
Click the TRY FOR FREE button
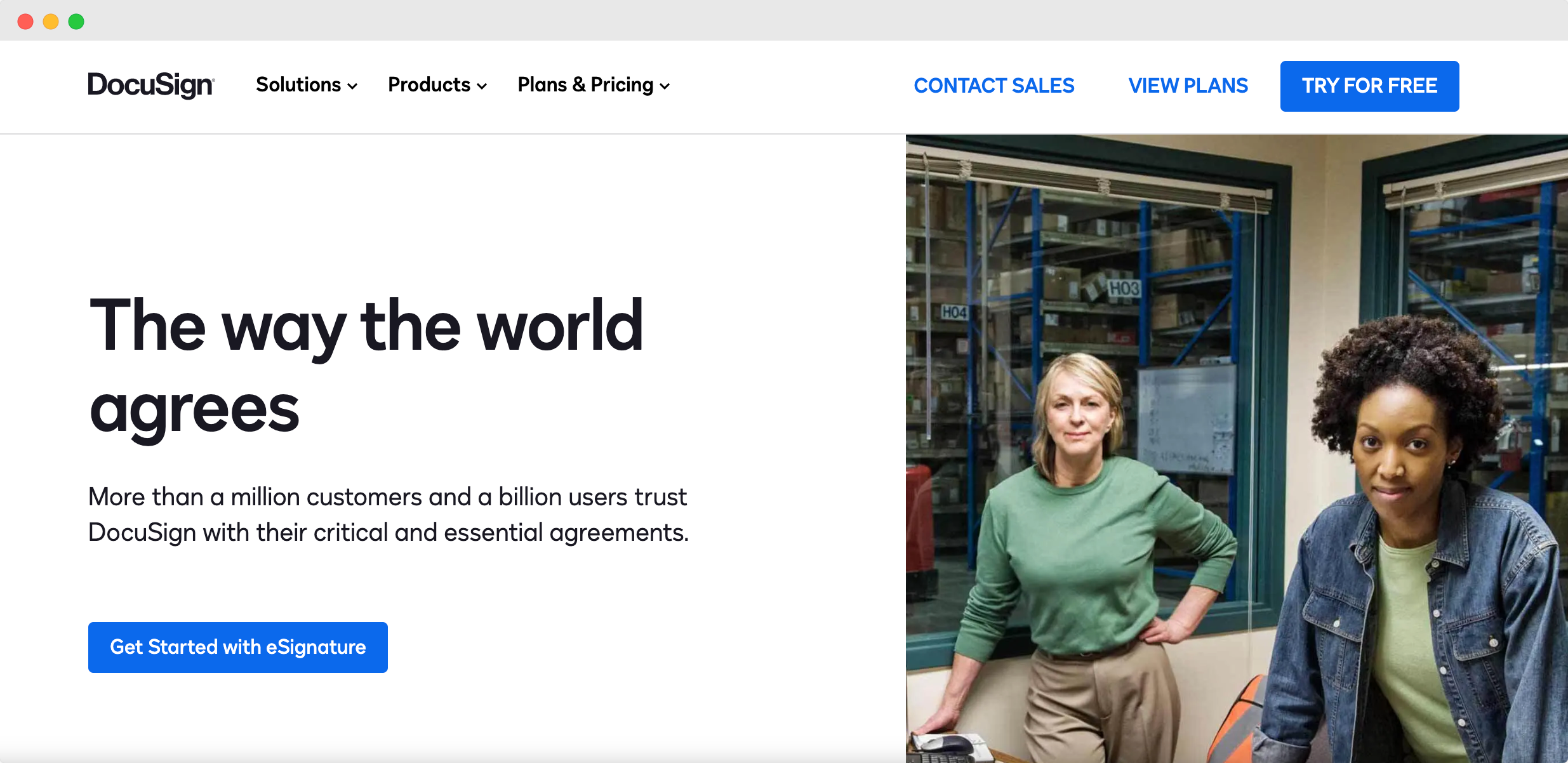coord(1369,86)
